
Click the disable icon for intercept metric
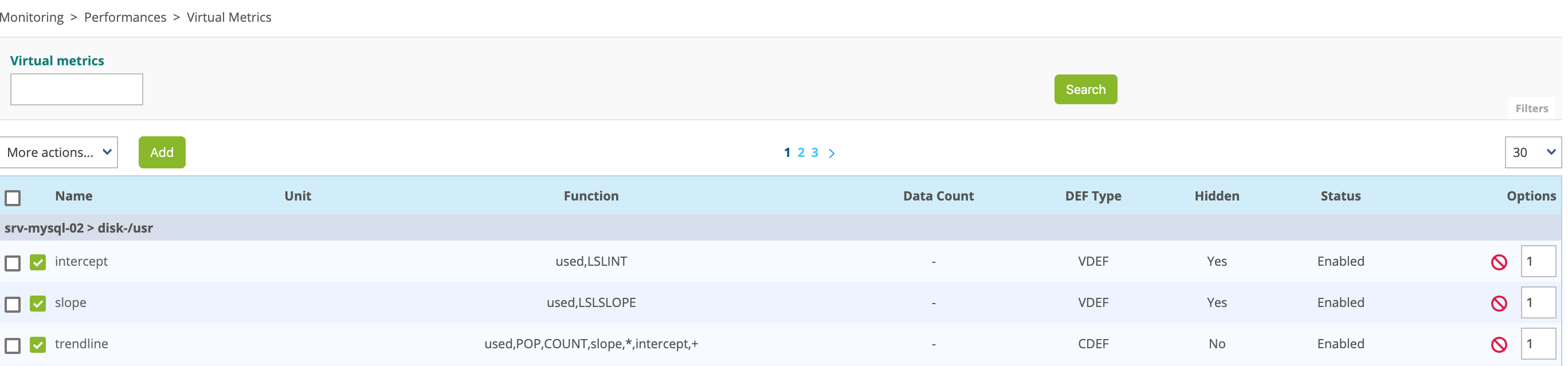tap(1499, 262)
